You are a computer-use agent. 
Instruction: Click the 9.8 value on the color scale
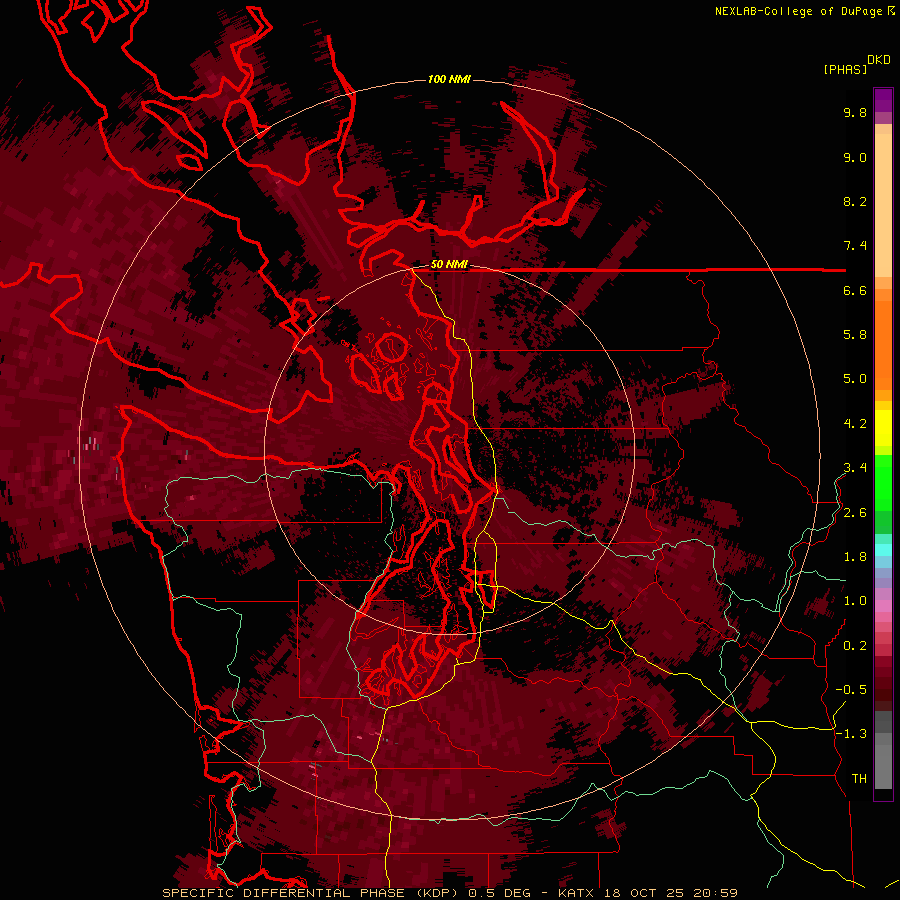point(855,112)
